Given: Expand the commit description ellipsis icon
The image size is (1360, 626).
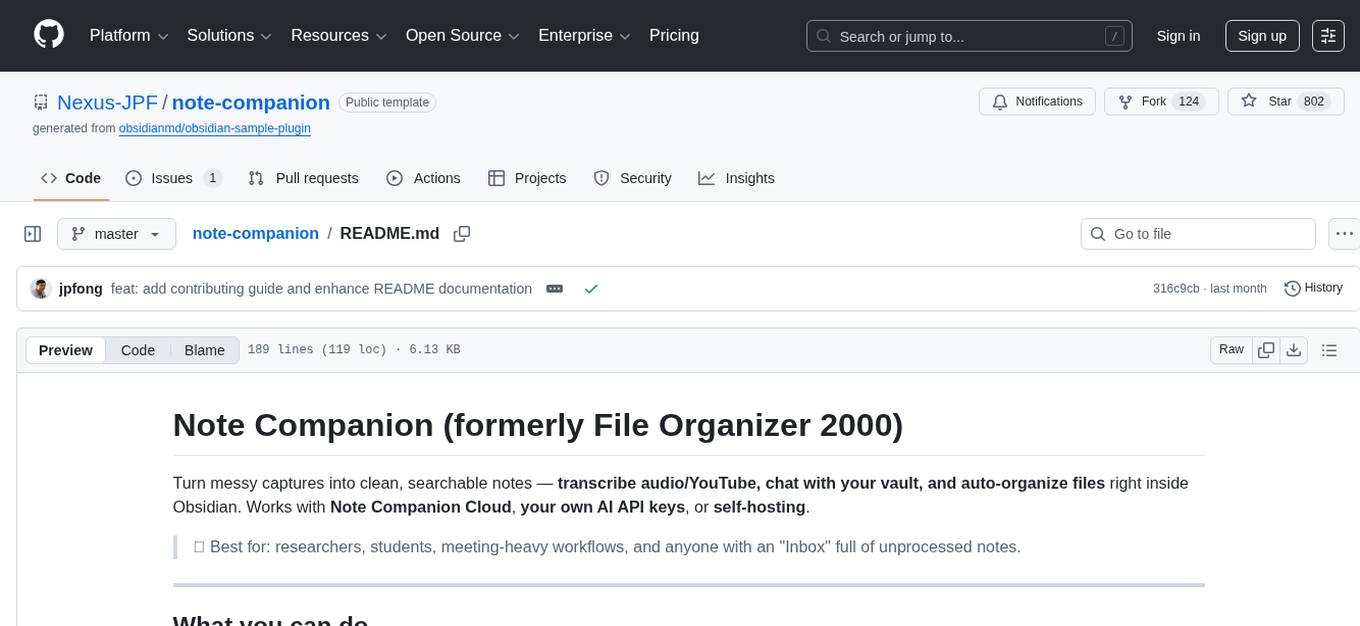Looking at the screenshot, I should click(554, 289).
